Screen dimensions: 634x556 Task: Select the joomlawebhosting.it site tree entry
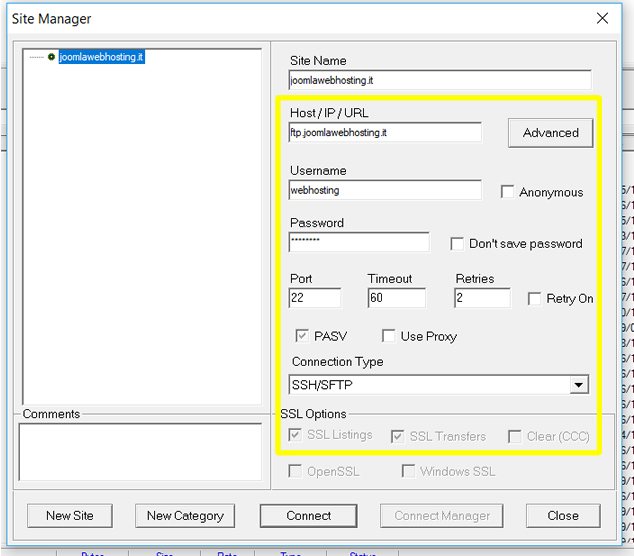pyautogui.click(x=102, y=57)
